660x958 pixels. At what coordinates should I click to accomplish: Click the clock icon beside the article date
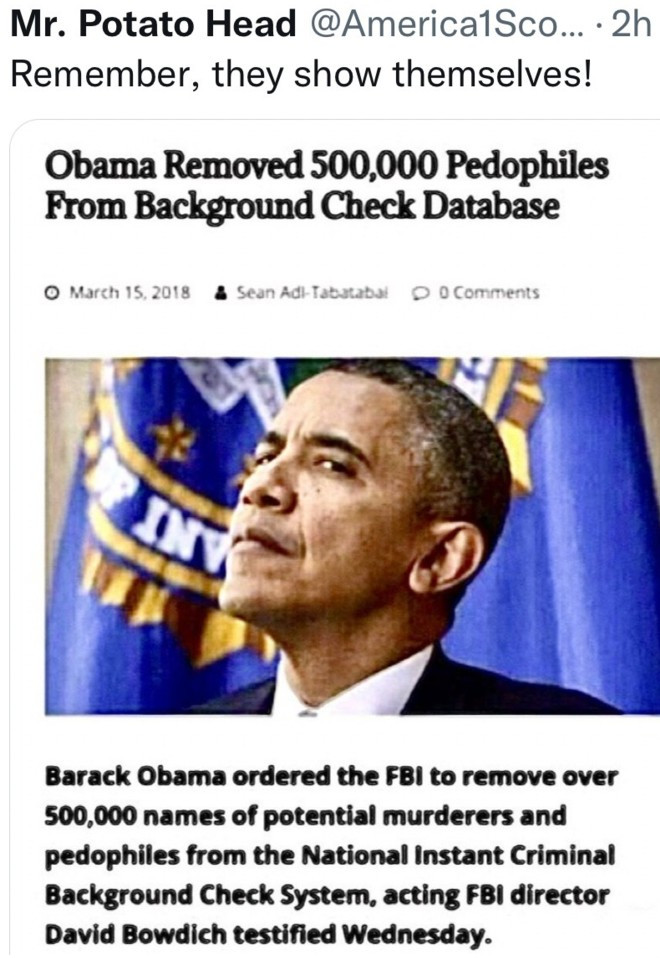52,293
